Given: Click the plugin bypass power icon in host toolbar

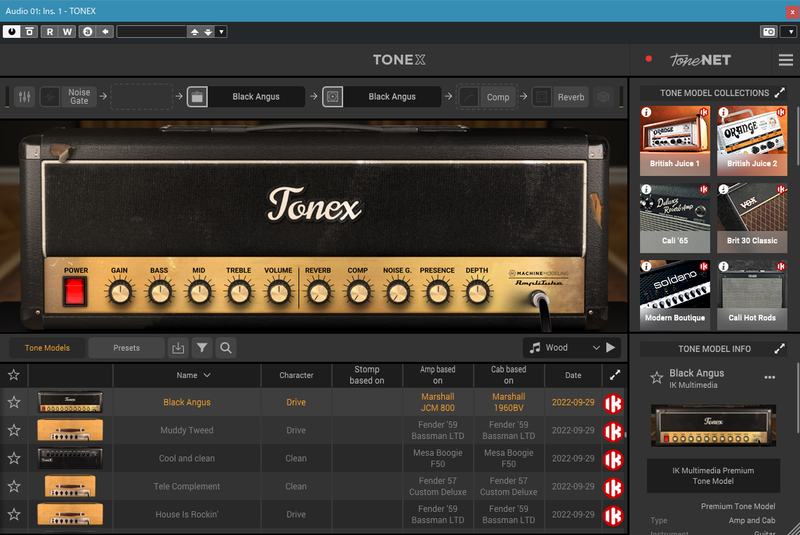Looking at the screenshot, I should 11,32.
